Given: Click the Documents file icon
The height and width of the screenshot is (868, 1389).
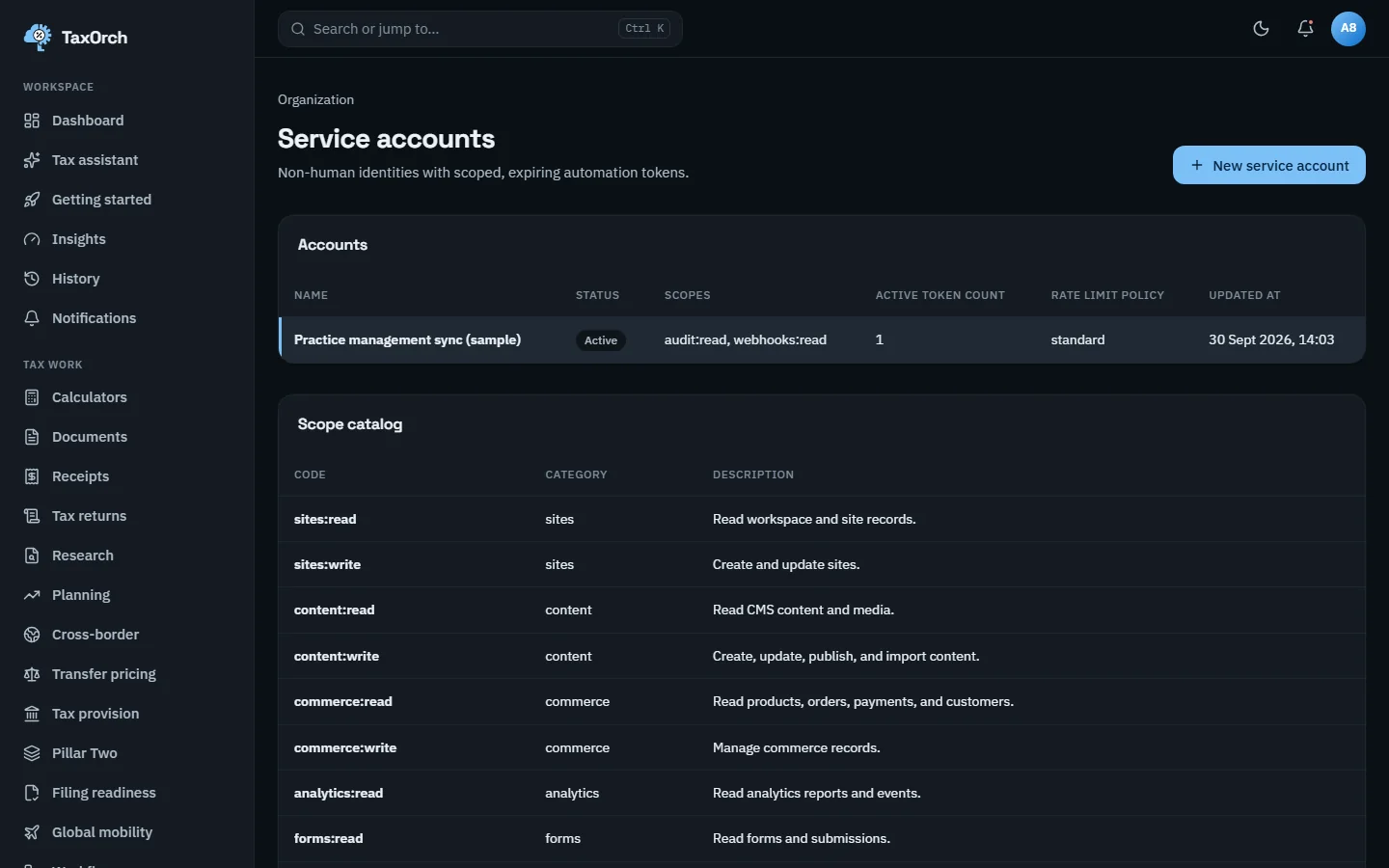Looking at the screenshot, I should 32,437.
